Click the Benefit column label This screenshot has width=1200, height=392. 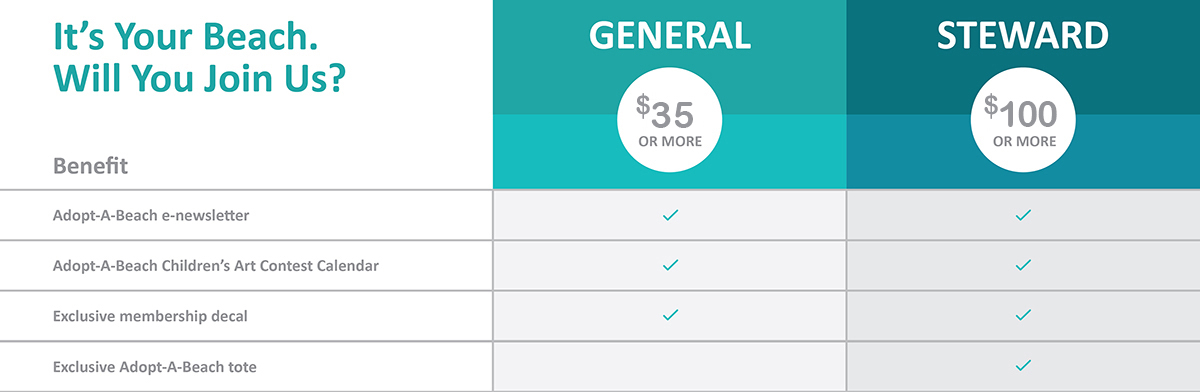tap(90, 166)
